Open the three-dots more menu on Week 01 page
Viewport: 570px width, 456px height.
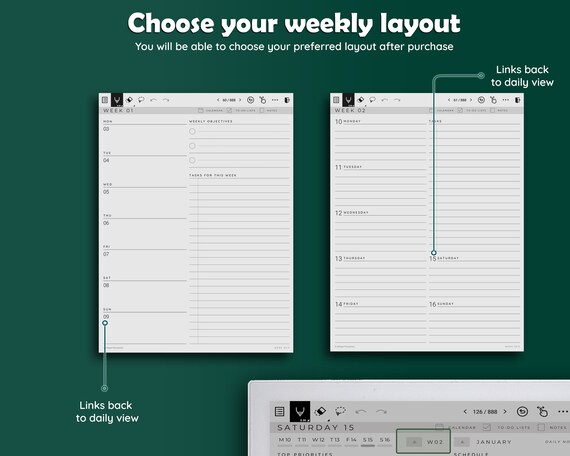[275, 100]
